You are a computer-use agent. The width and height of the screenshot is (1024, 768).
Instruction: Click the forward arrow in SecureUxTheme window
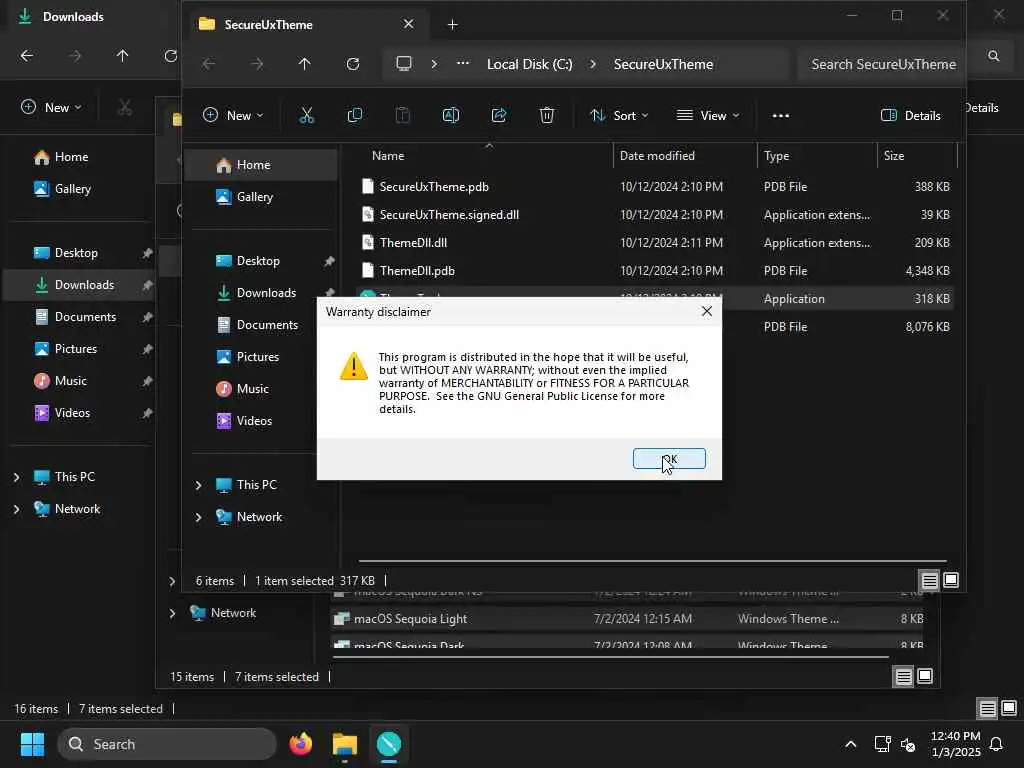[x=257, y=64]
